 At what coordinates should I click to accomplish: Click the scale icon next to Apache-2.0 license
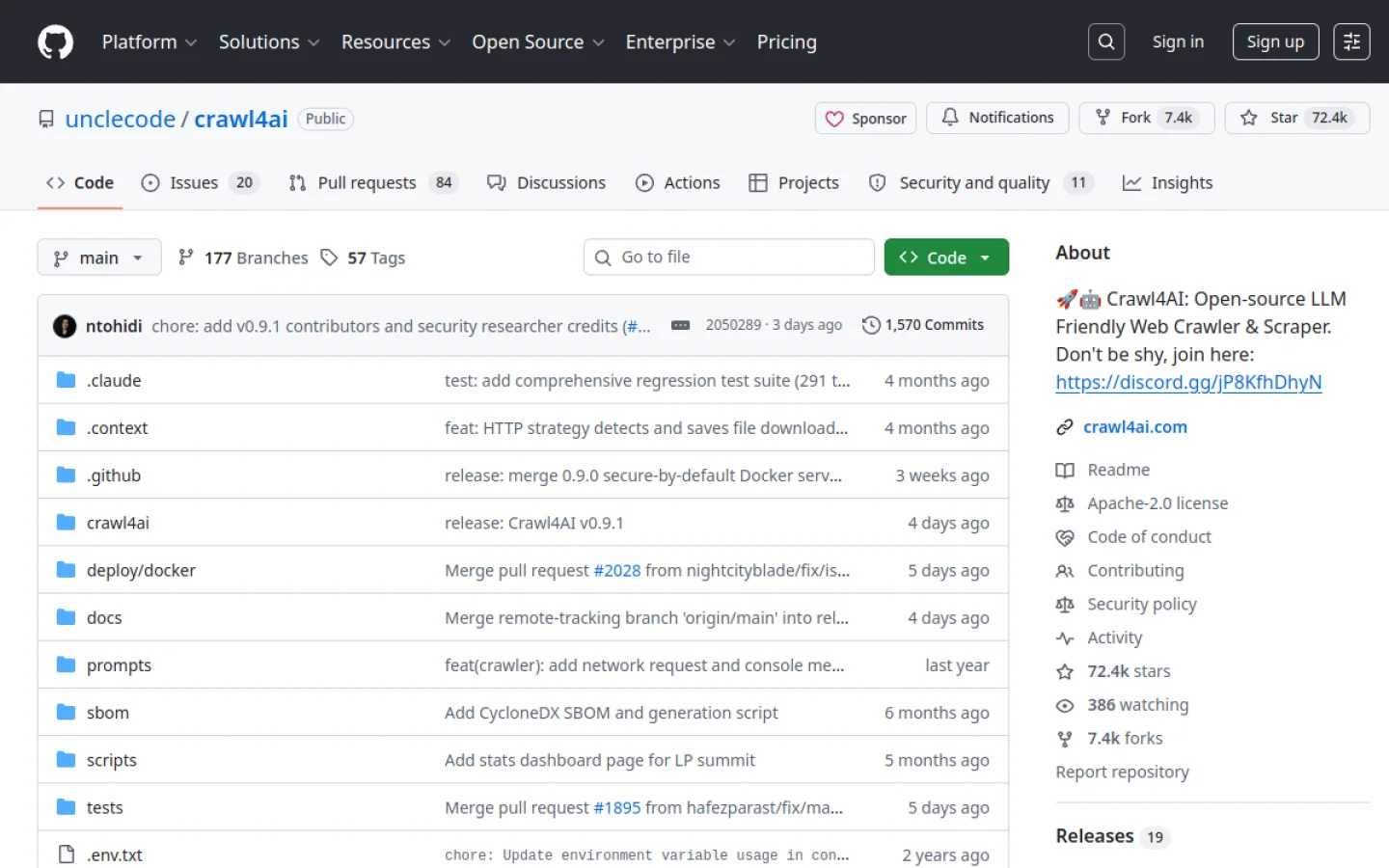point(1065,503)
